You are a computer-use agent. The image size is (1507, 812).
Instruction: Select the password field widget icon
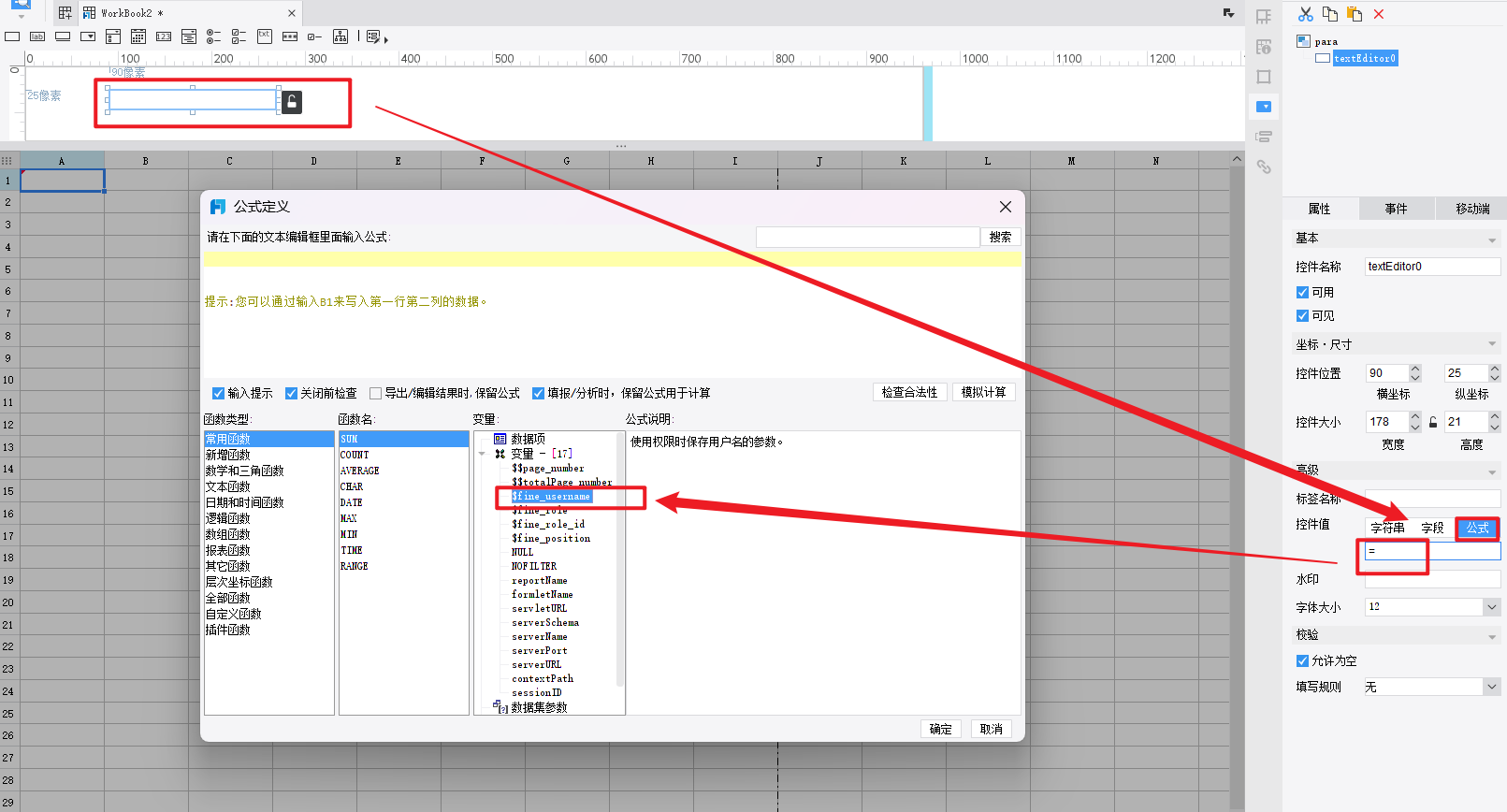290,36
